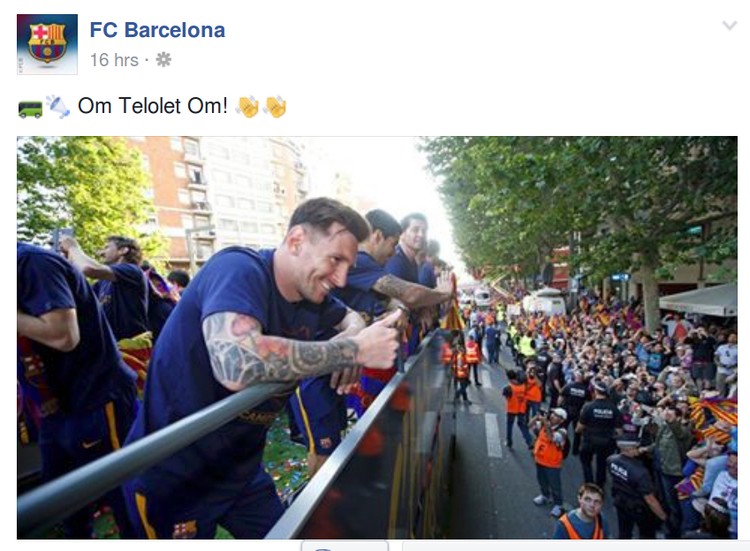Click the smiling tattooed player's face
Image resolution: width=750 pixels, height=551 pixels.
click(321, 261)
